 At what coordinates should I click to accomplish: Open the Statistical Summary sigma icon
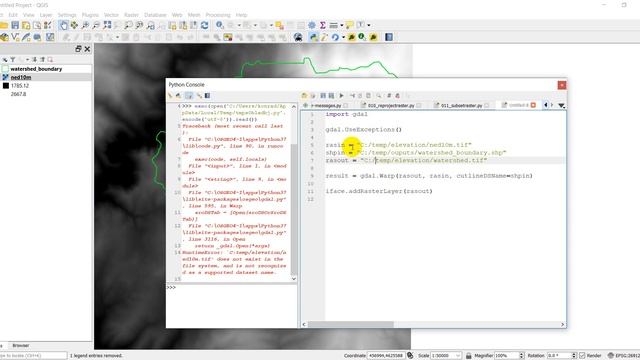322,25
